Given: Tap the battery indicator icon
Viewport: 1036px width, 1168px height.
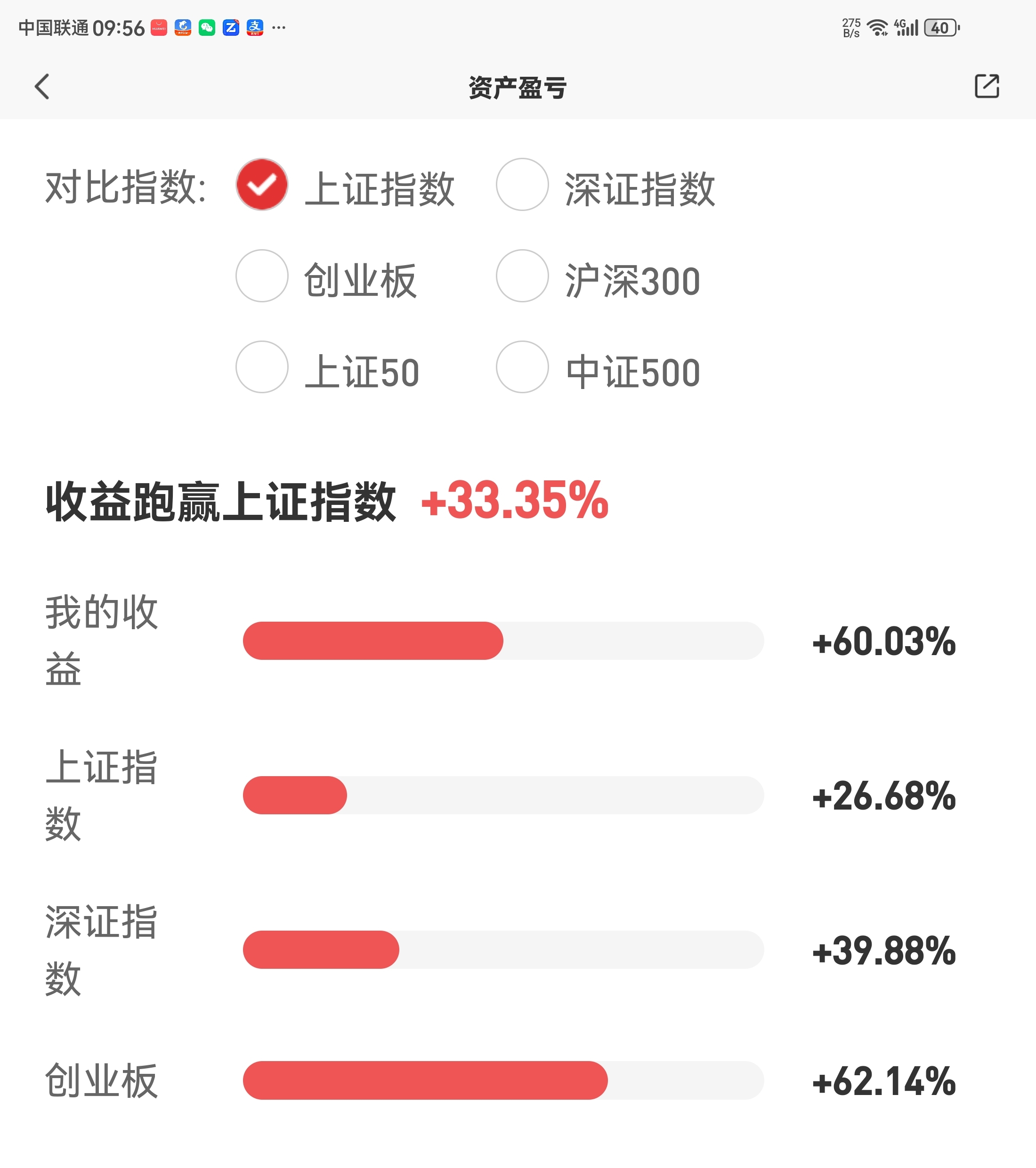Looking at the screenshot, I should click(941, 27).
